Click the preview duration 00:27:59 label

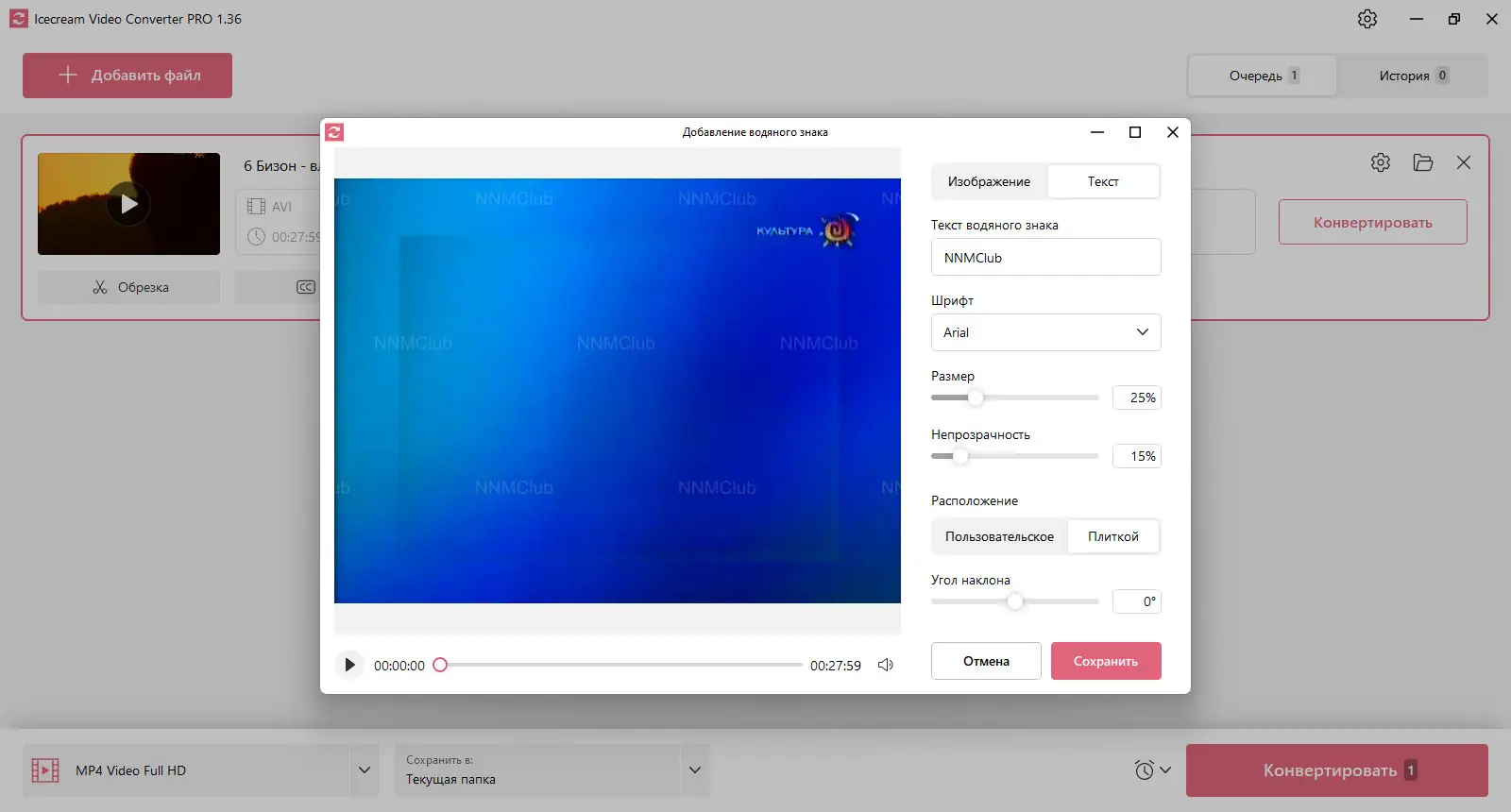836,666
